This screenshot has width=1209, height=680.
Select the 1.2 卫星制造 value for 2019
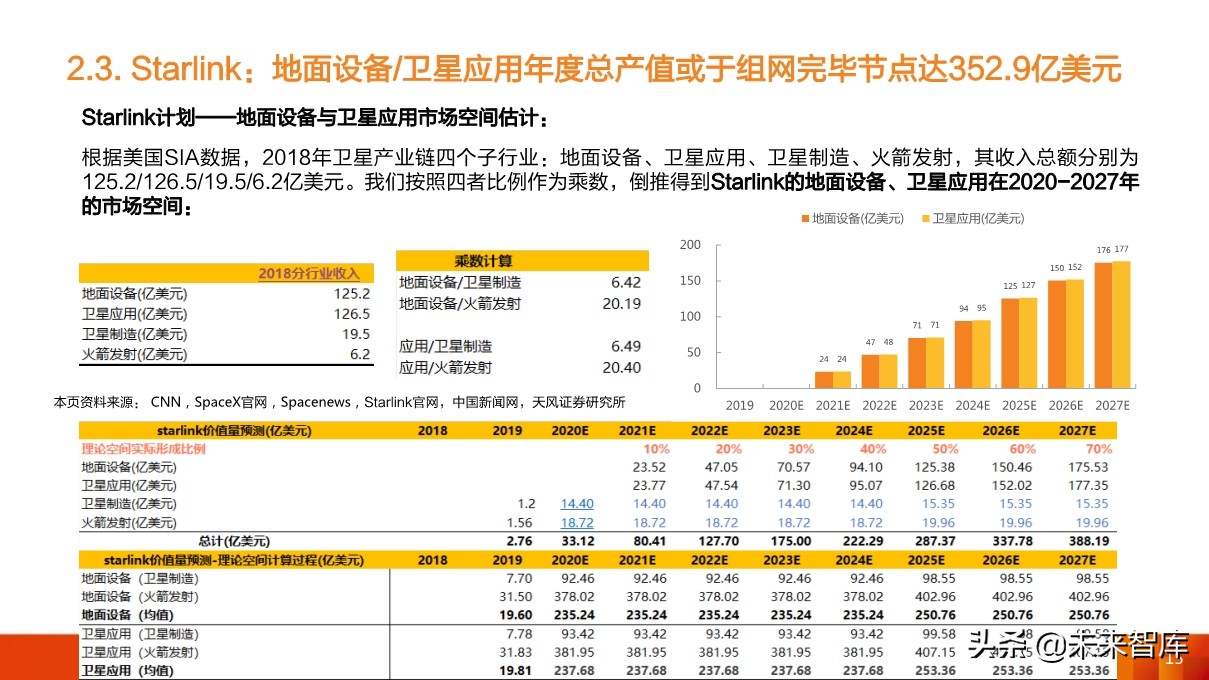tap(527, 504)
